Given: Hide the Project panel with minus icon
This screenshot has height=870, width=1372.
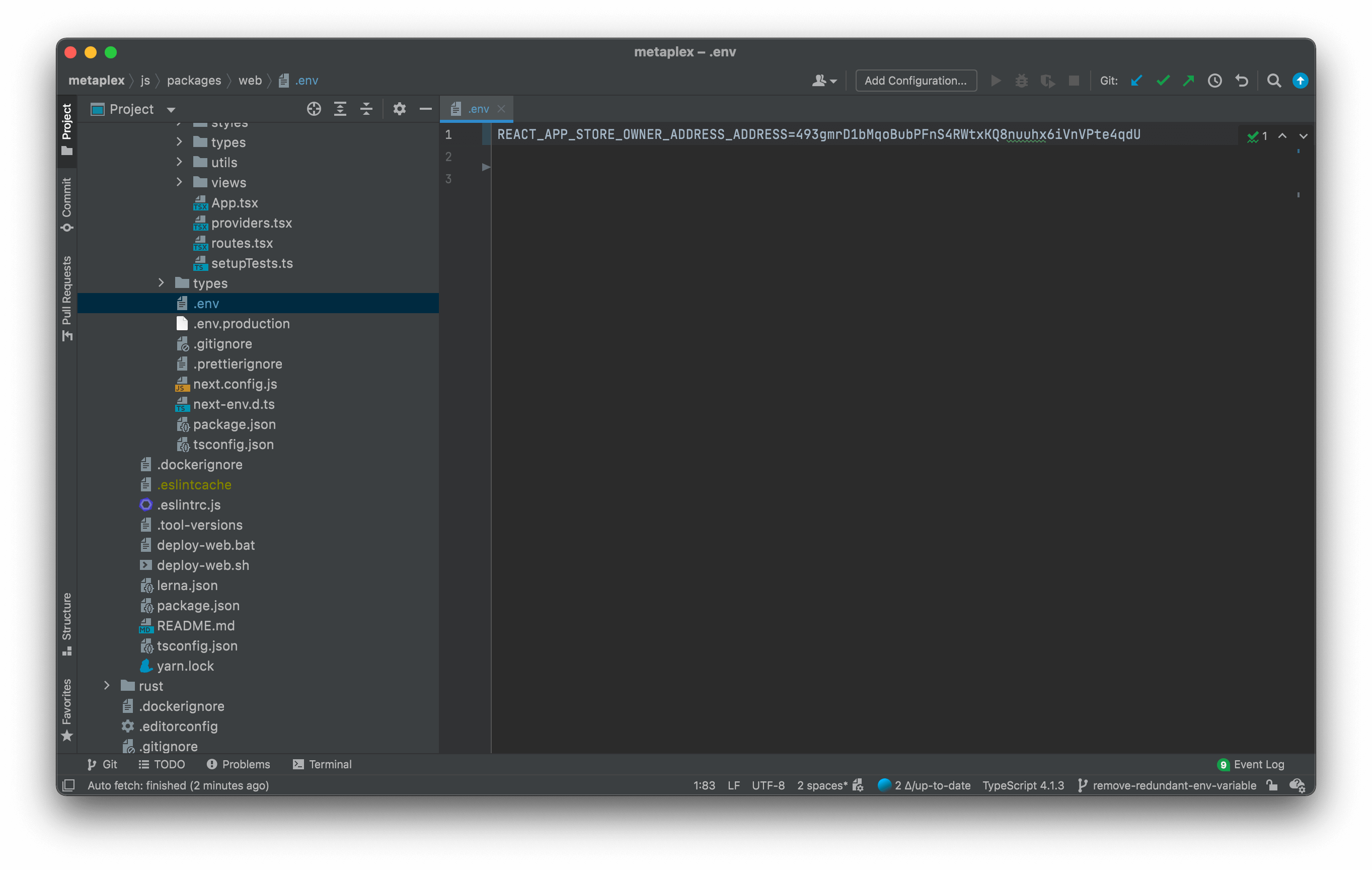Looking at the screenshot, I should [426, 109].
